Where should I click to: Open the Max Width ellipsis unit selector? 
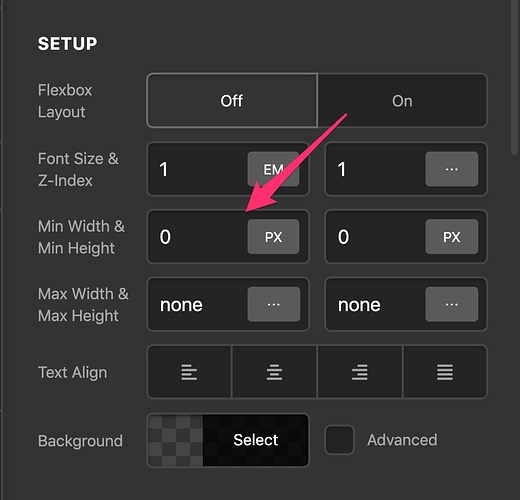[274, 304]
